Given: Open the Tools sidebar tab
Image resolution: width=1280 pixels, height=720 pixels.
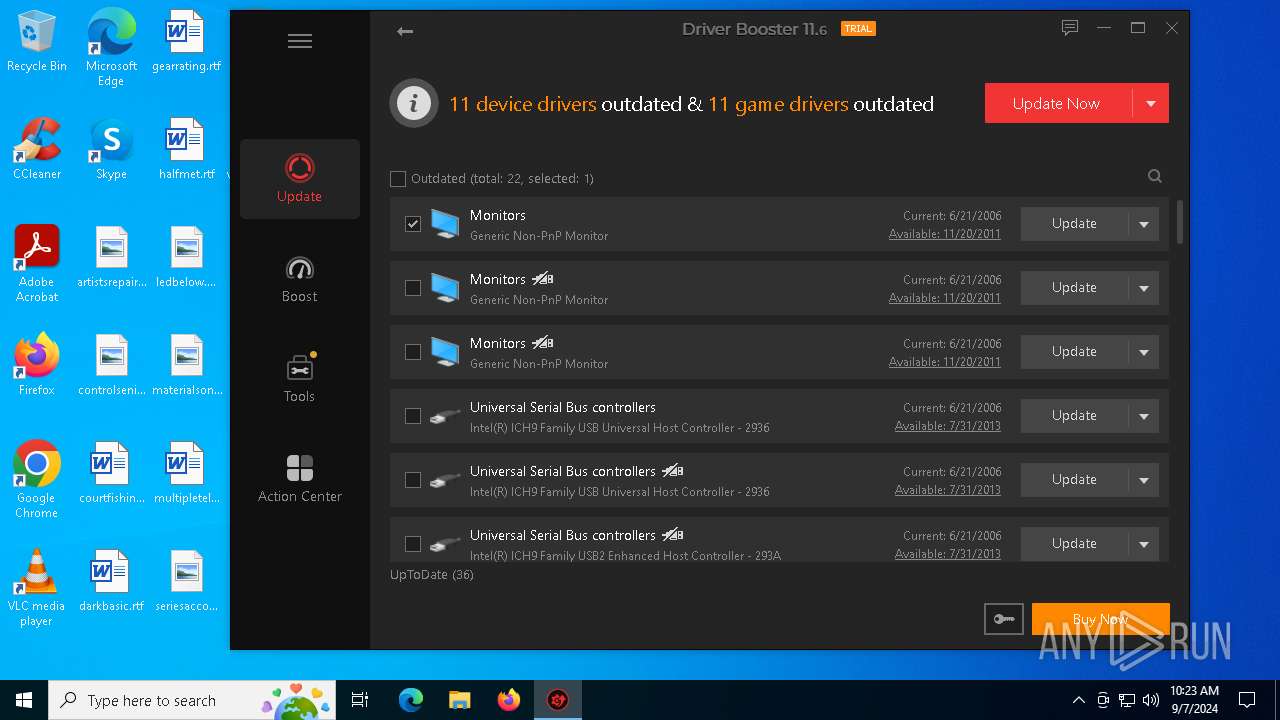Looking at the screenshot, I should 300,379.
